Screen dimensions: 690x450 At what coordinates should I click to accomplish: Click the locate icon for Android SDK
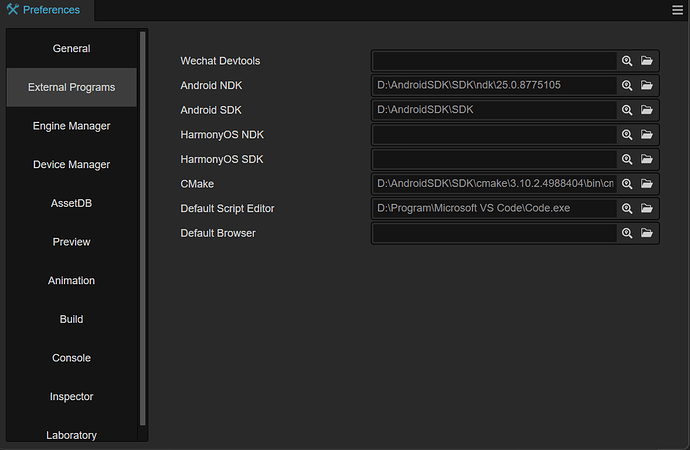coord(627,110)
